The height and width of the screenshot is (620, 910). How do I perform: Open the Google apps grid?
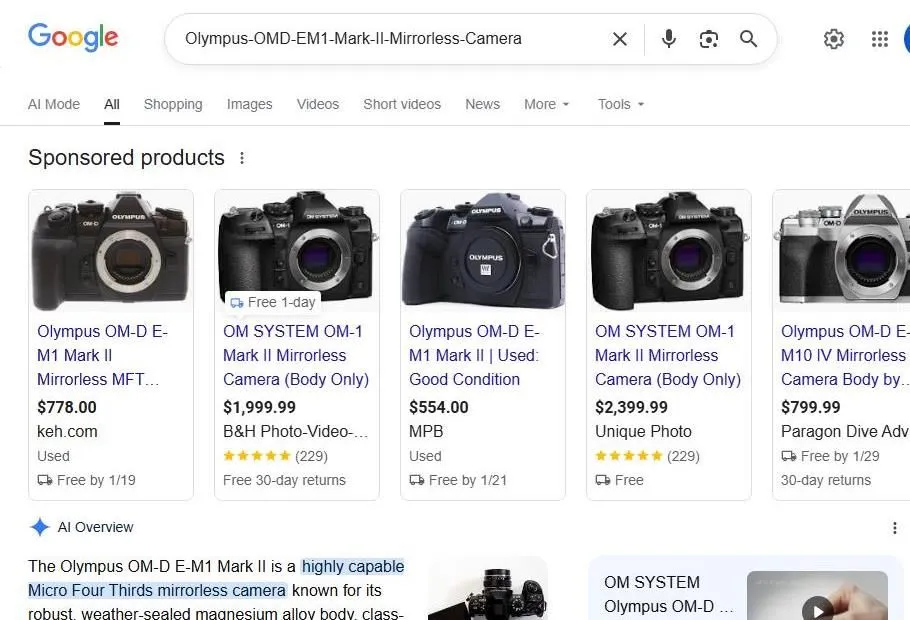[880, 39]
